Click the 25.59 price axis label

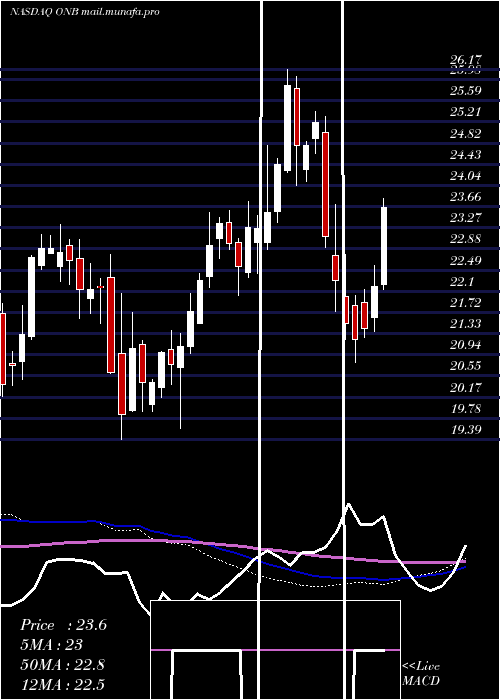466,91
